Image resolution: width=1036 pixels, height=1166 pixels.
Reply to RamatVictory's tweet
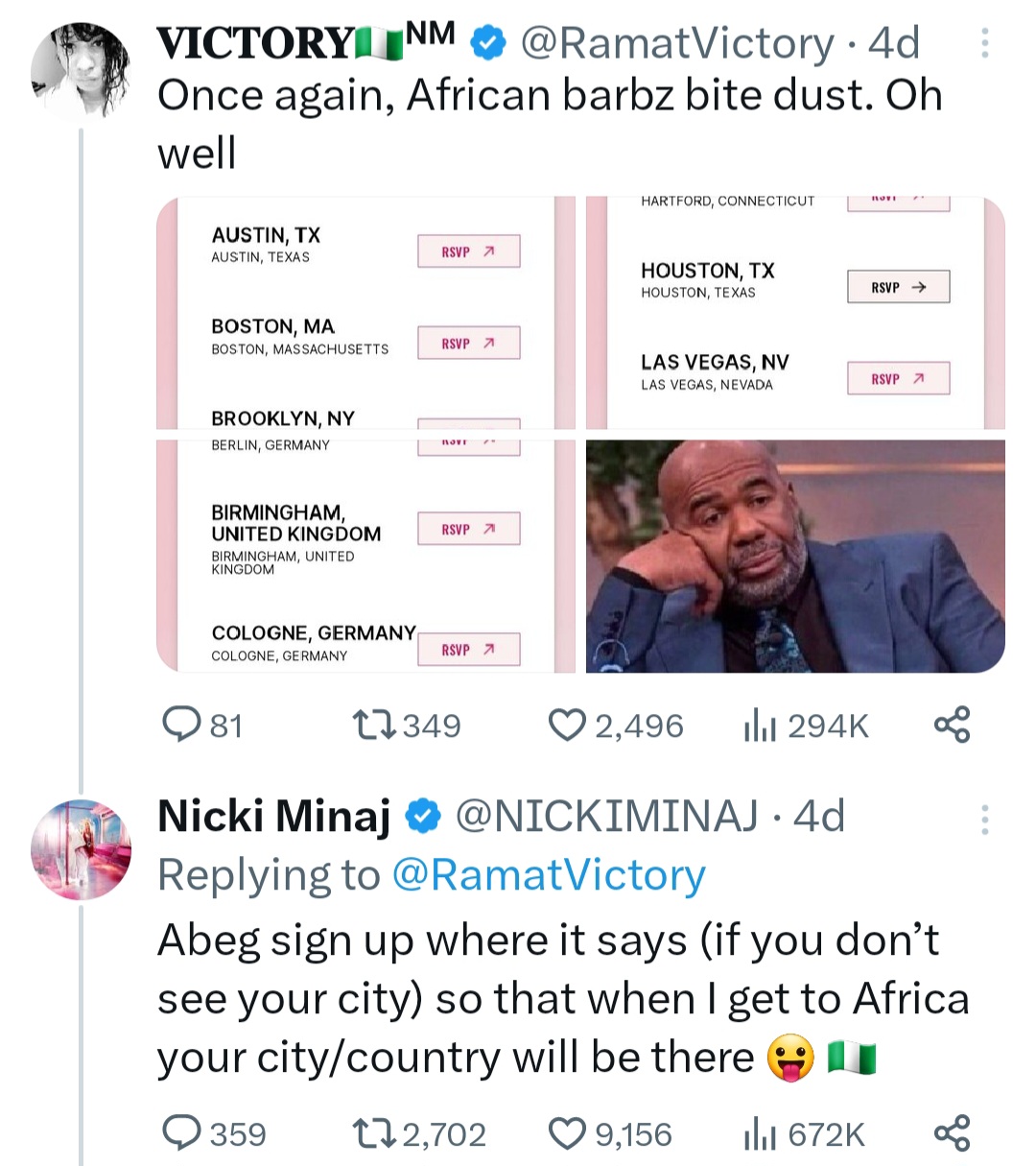(180, 725)
